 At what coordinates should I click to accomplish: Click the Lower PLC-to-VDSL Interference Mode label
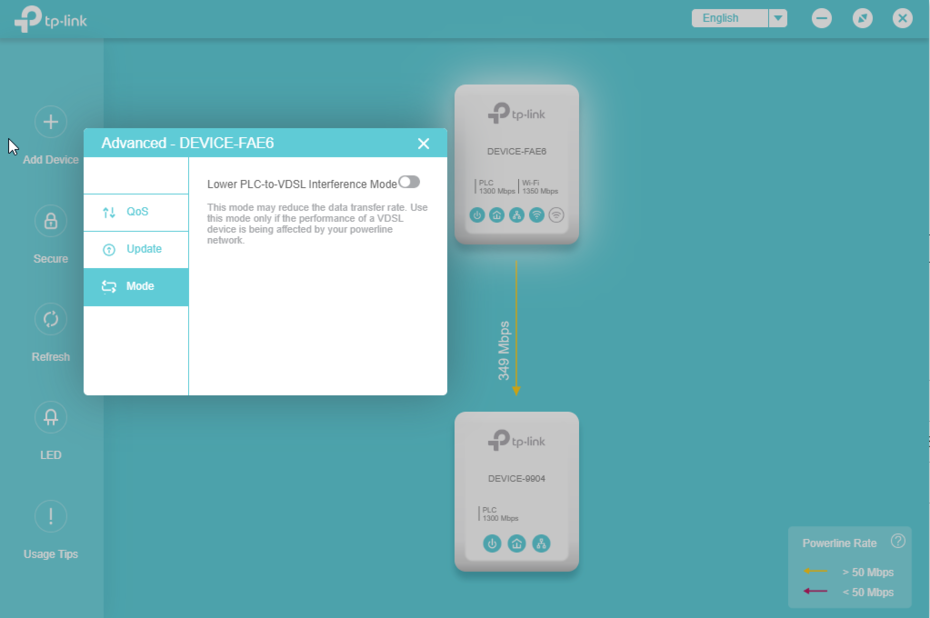tap(302, 184)
